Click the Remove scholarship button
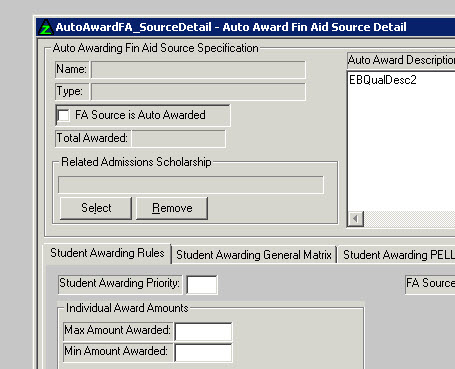The image size is (455, 369). point(172,208)
